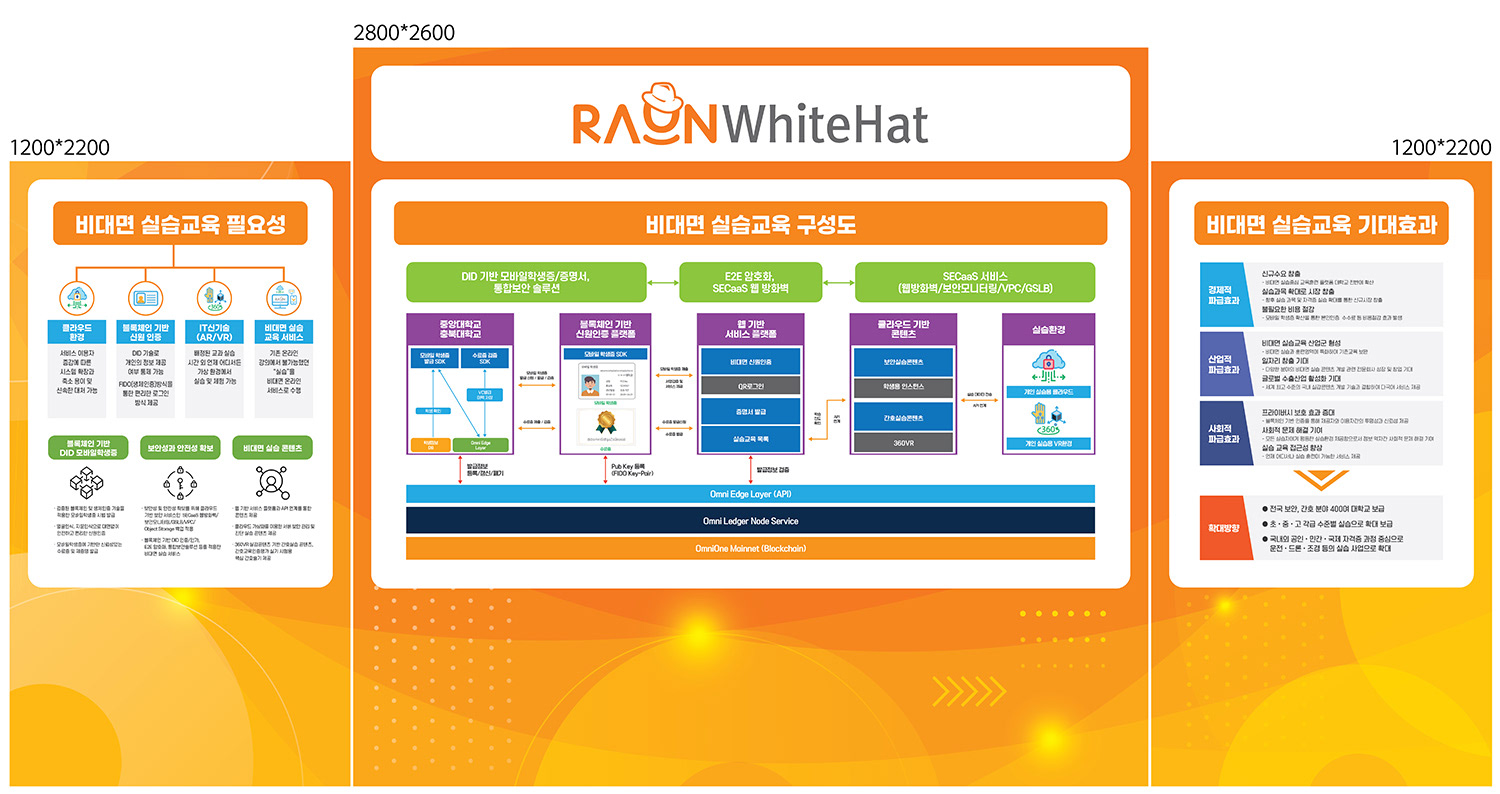Click the Omni Ledger Node Service bar
This screenshot has height=794, width=1500.
(750, 521)
